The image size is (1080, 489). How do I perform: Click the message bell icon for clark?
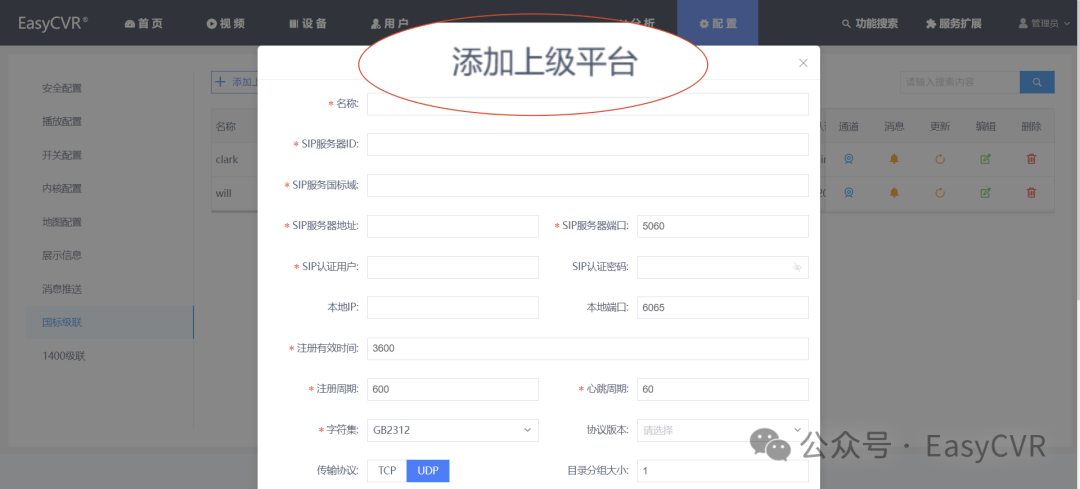tap(894, 159)
